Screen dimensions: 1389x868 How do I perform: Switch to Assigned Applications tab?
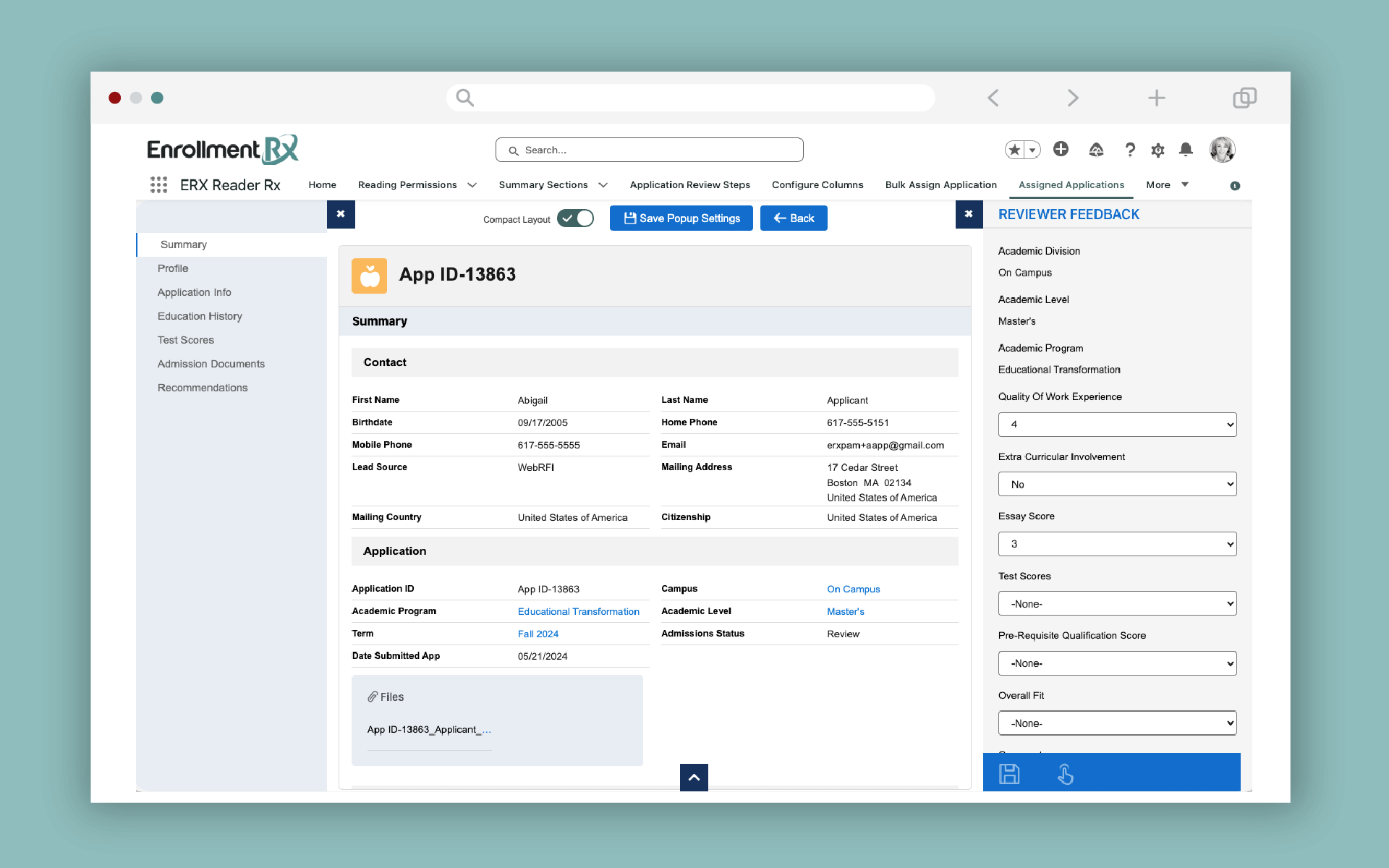point(1071,185)
